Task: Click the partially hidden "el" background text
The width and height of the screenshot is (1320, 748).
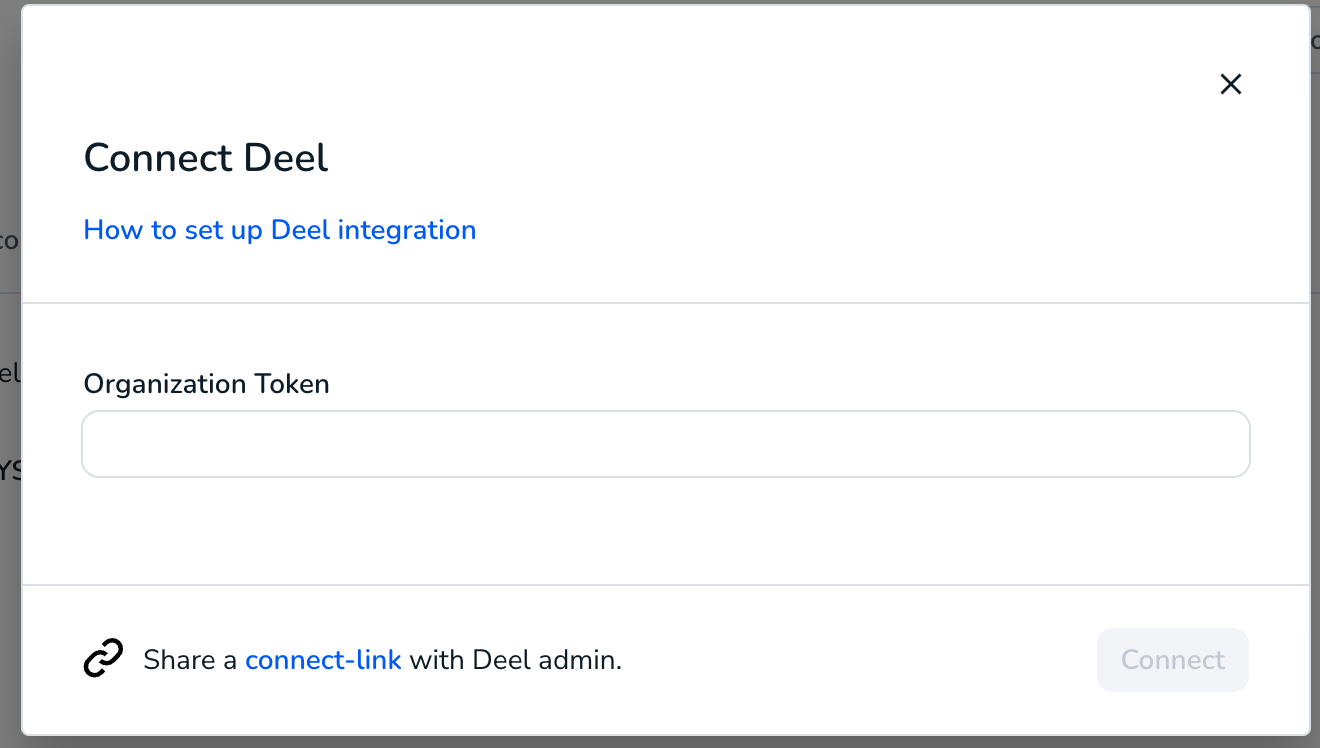Action: point(10,374)
